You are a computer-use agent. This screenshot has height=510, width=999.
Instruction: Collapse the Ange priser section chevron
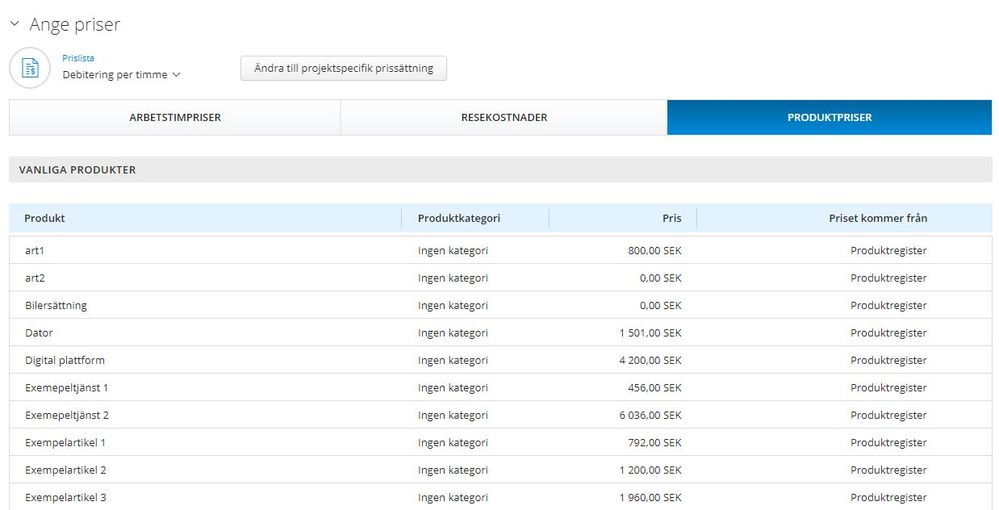[15, 24]
